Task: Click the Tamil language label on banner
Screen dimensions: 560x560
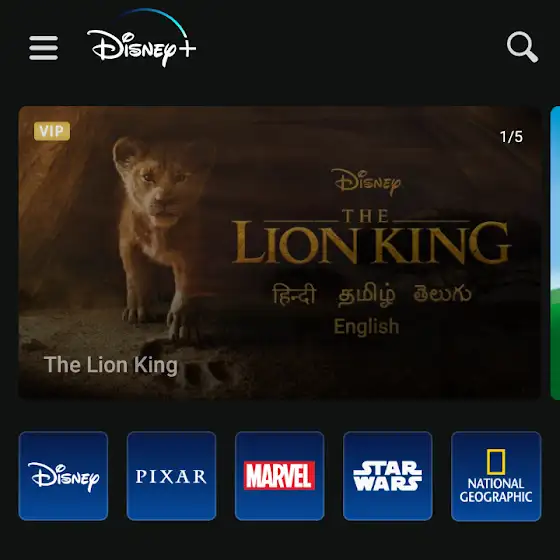Action: pos(367,295)
